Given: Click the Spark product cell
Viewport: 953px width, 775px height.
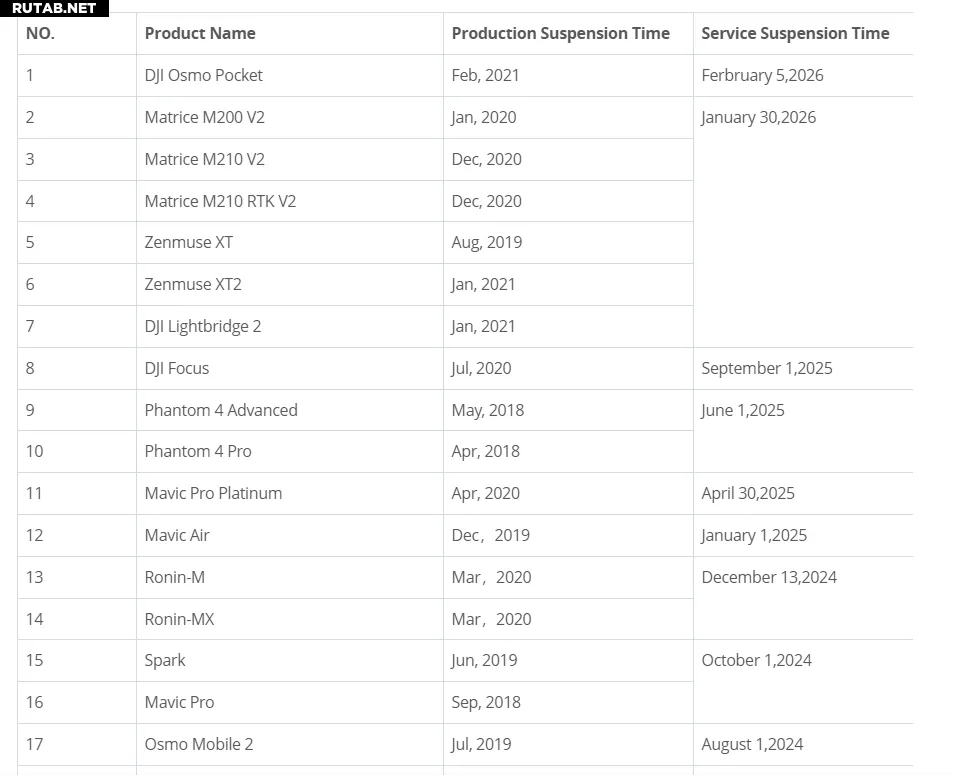Looking at the screenshot, I should pos(165,660).
